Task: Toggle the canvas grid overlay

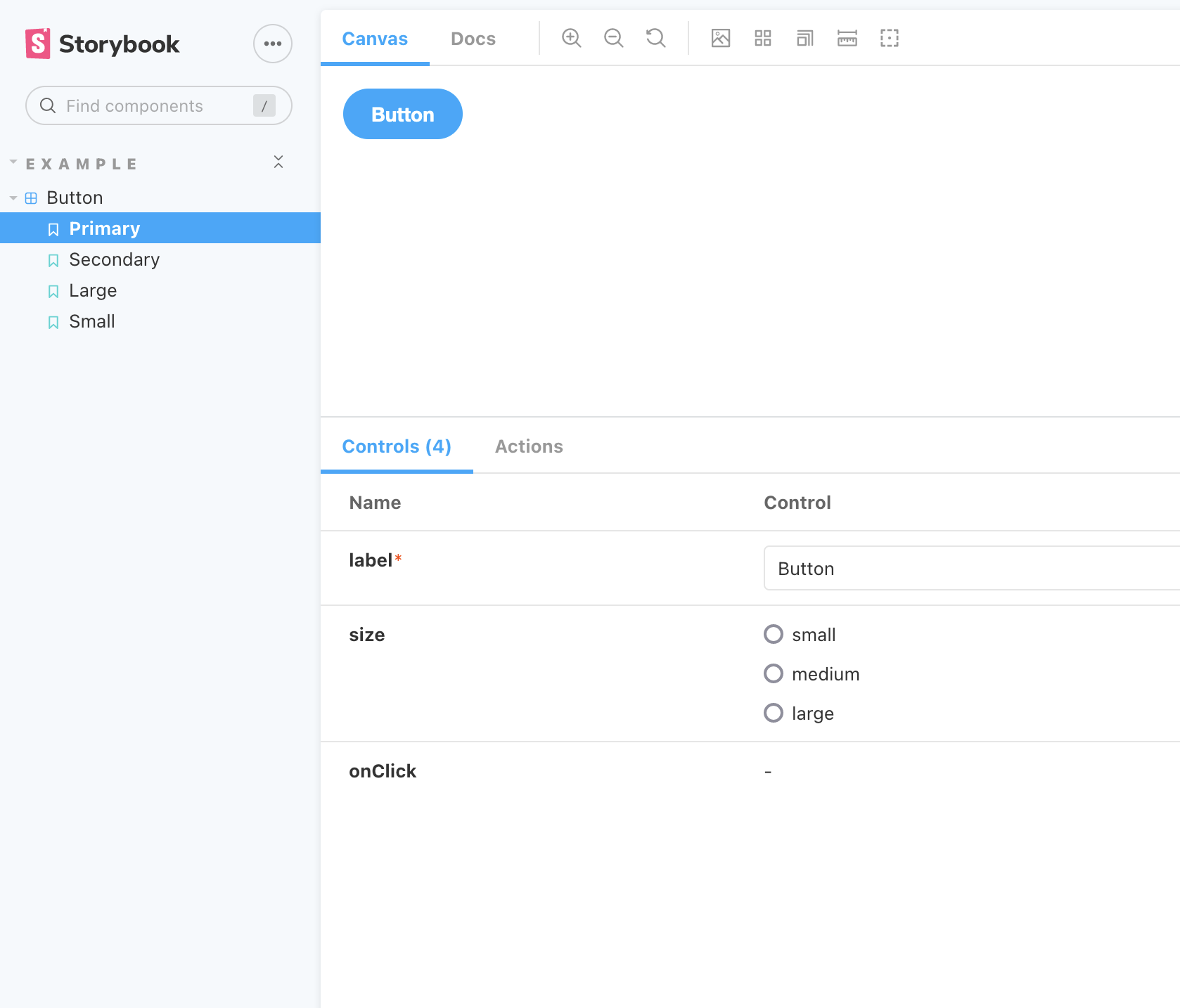Action: pos(762,38)
